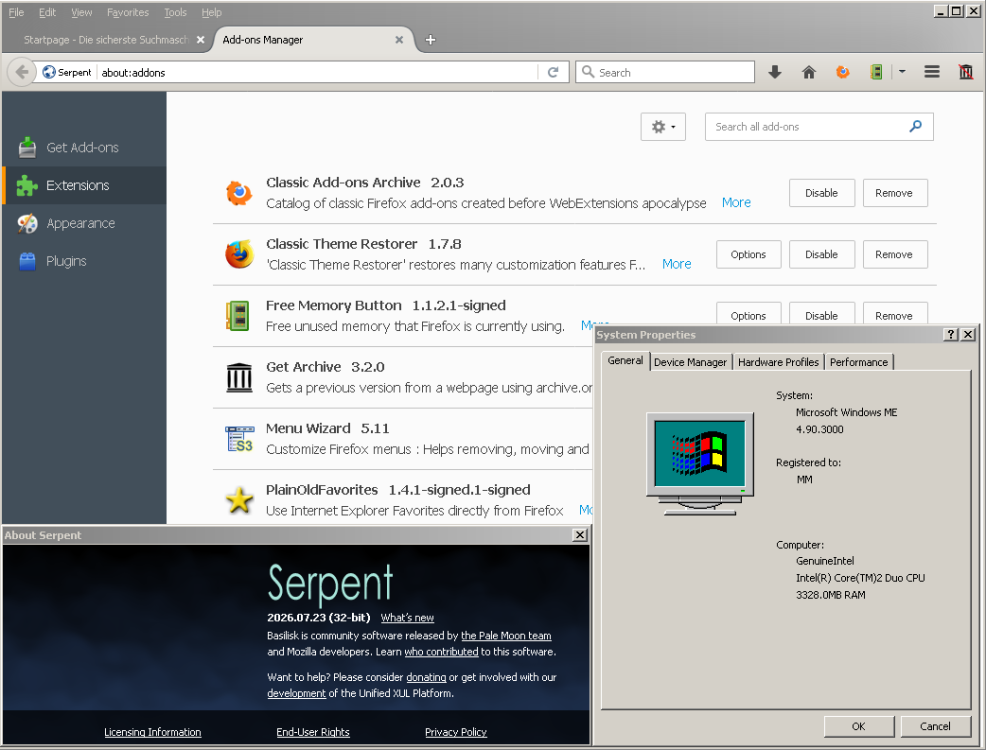Open the Edit menu
Screen dimensions: 986x750
(x=47, y=12)
